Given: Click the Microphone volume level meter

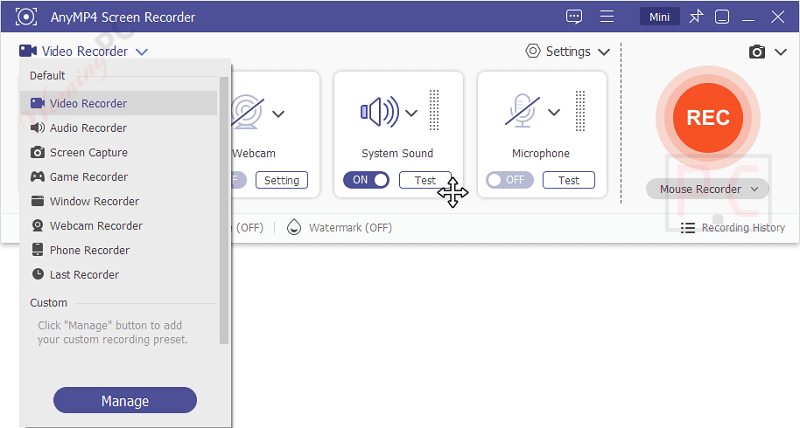Looking at the screenshot, I should [580, 111].
